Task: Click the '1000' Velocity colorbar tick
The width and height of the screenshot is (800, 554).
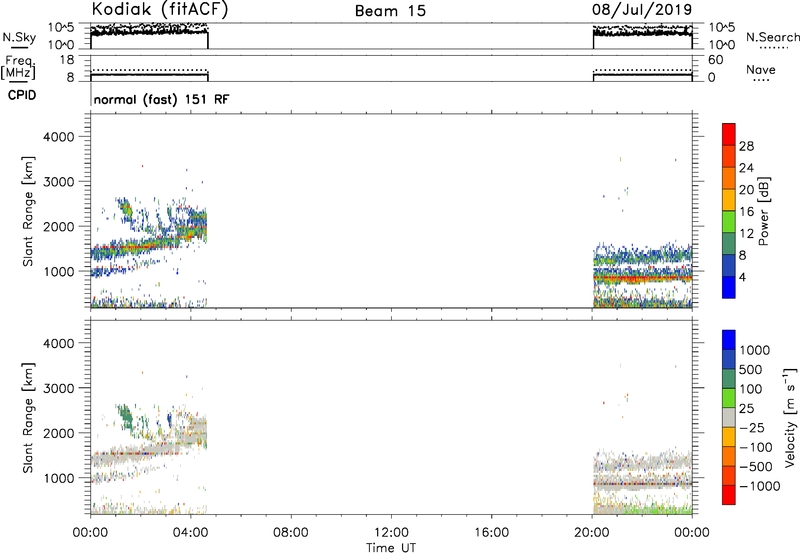Action: point(755,350)
